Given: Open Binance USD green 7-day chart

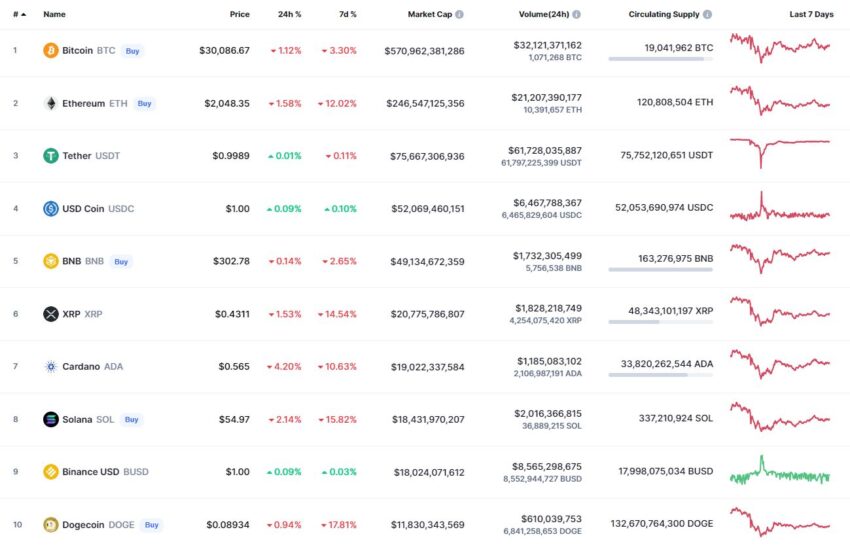Looking at the screenshot, I should 780,471.
